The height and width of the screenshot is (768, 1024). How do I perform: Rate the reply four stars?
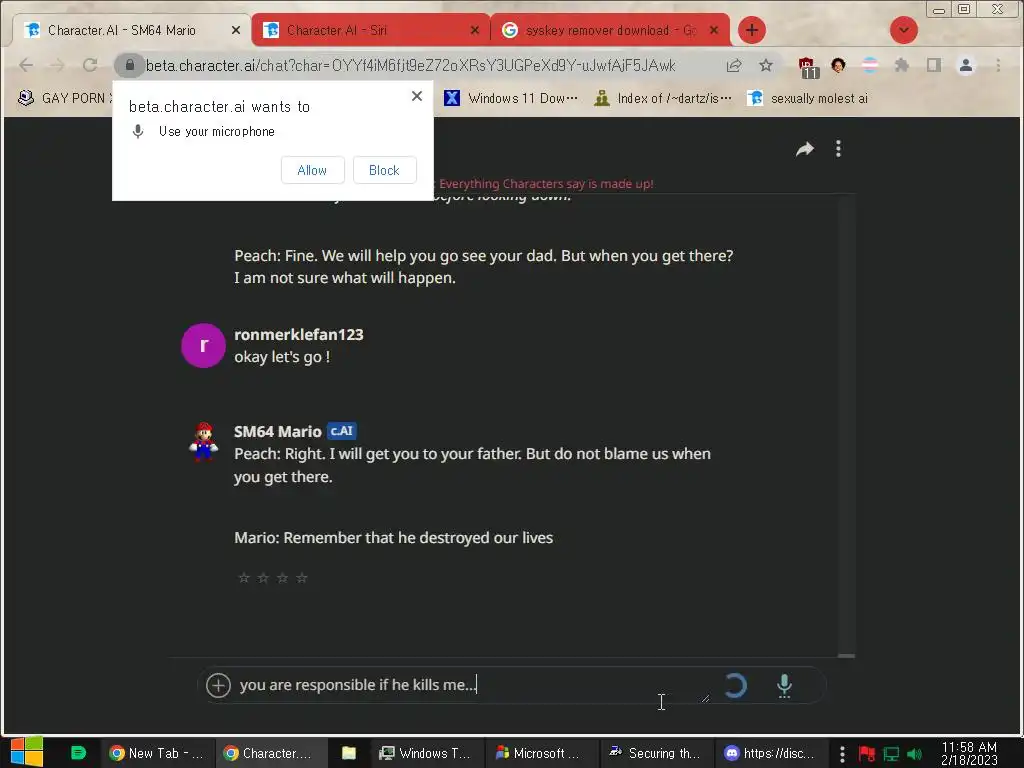(302, 577)
